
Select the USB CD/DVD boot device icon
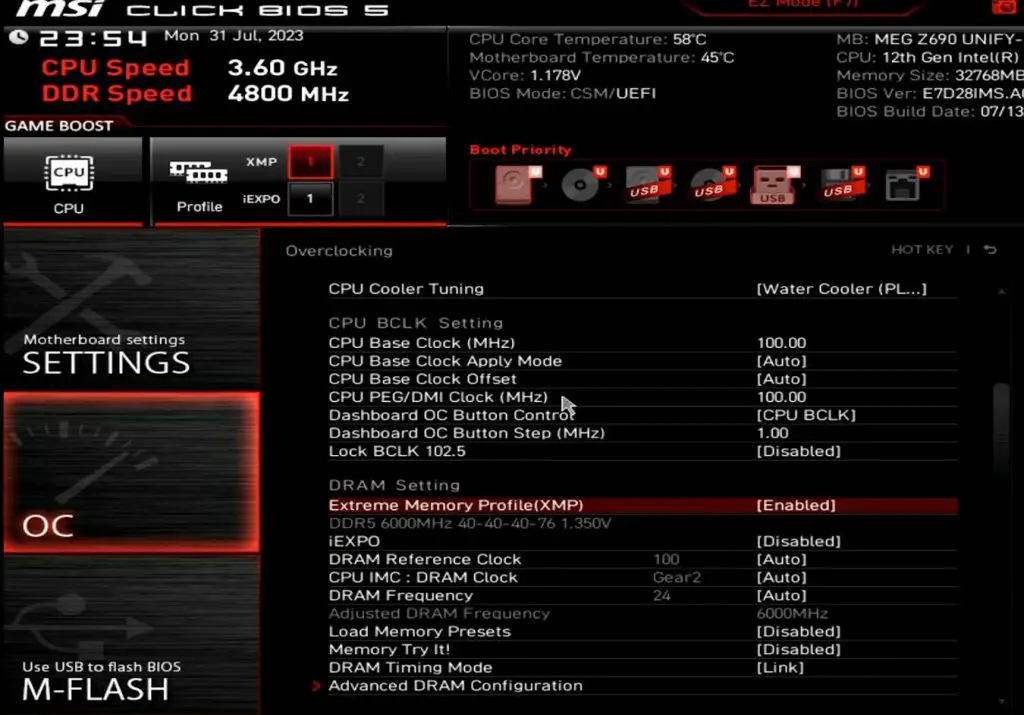712,184
